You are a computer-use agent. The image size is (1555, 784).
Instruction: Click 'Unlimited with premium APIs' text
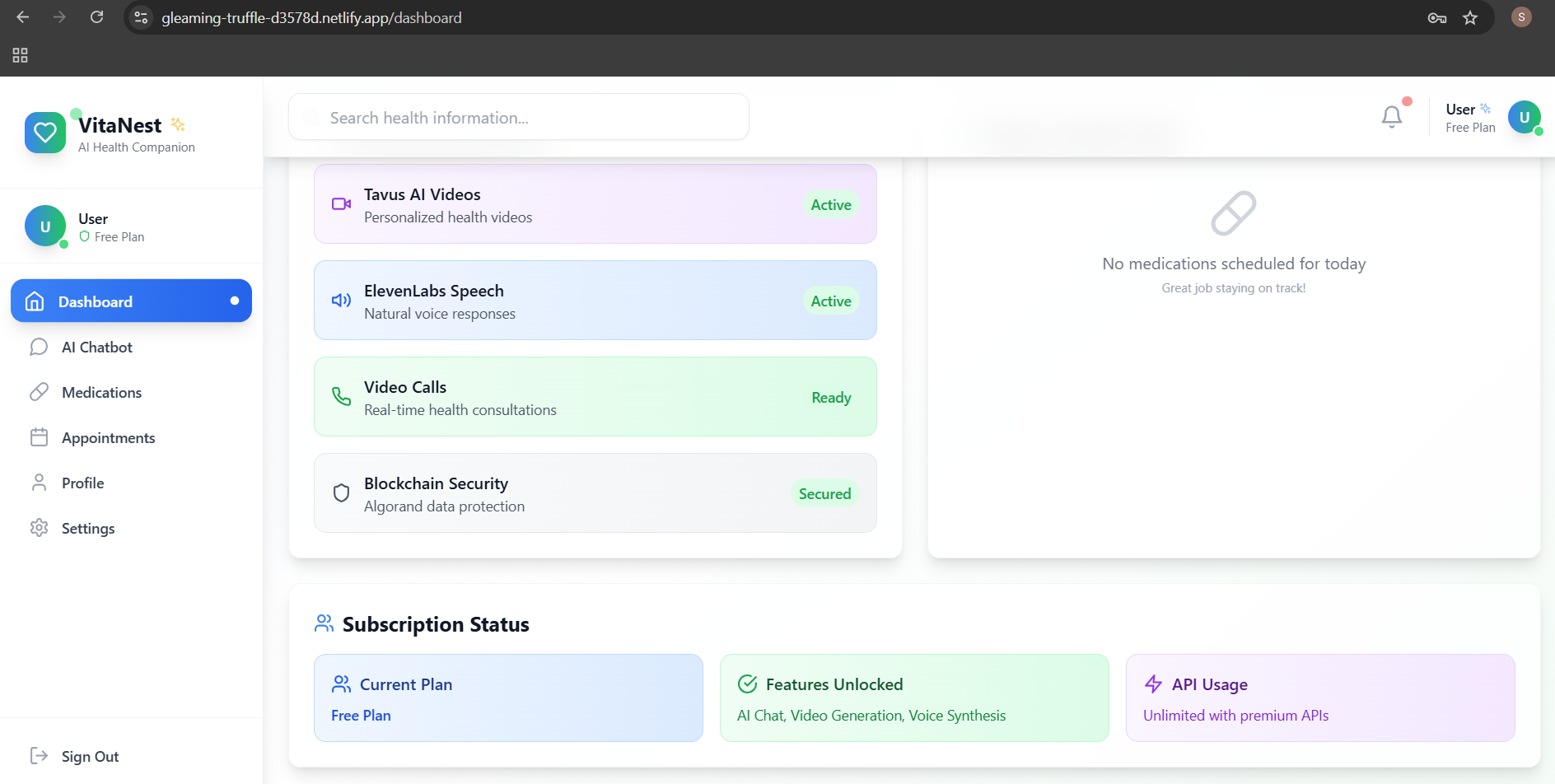[1236, 716]
